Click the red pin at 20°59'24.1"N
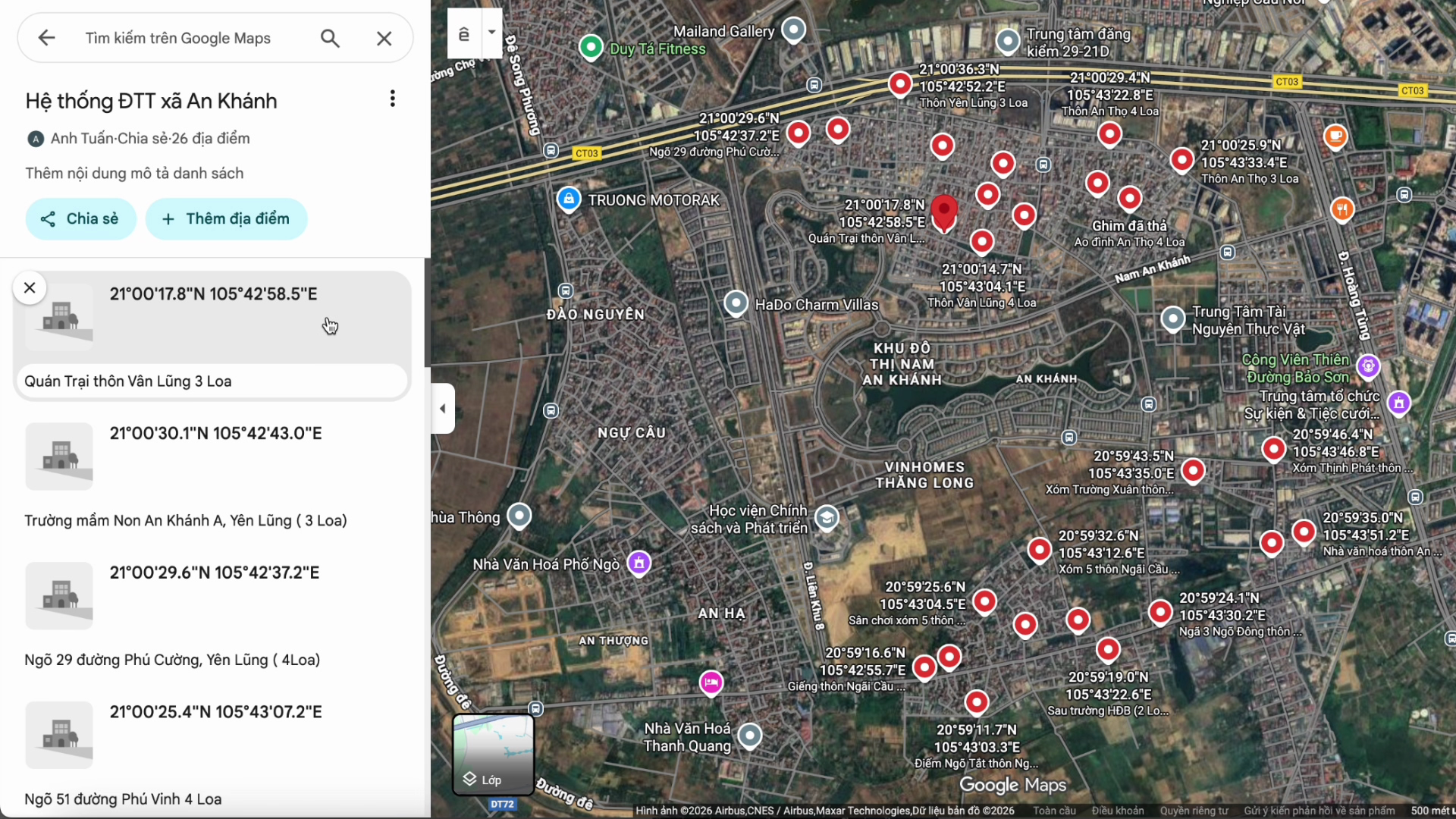1456x819 pixels. 1160,612
